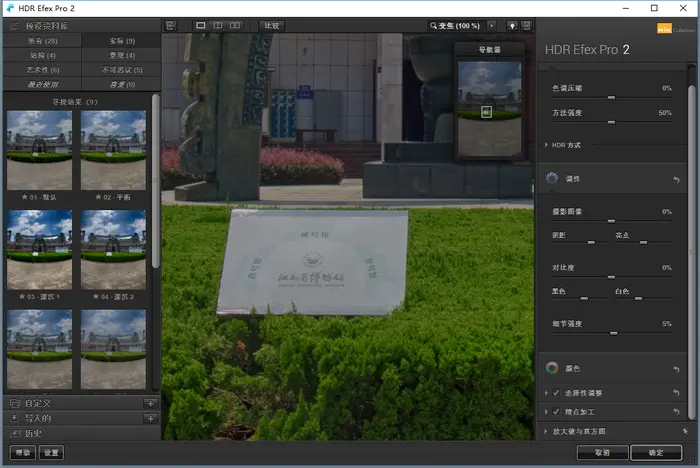Click plus icon next to 导入的
The image size is (700, 468).
pyautogui.click(x=150, y=418)
